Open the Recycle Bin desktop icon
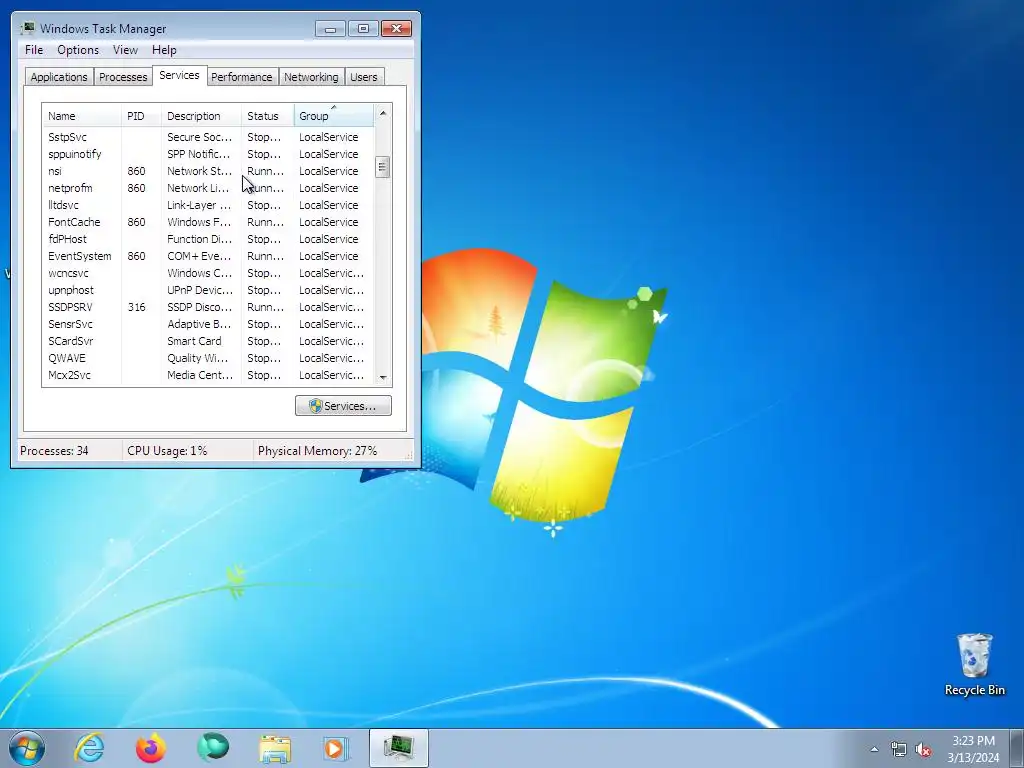1024x768 pixels. 974,664
